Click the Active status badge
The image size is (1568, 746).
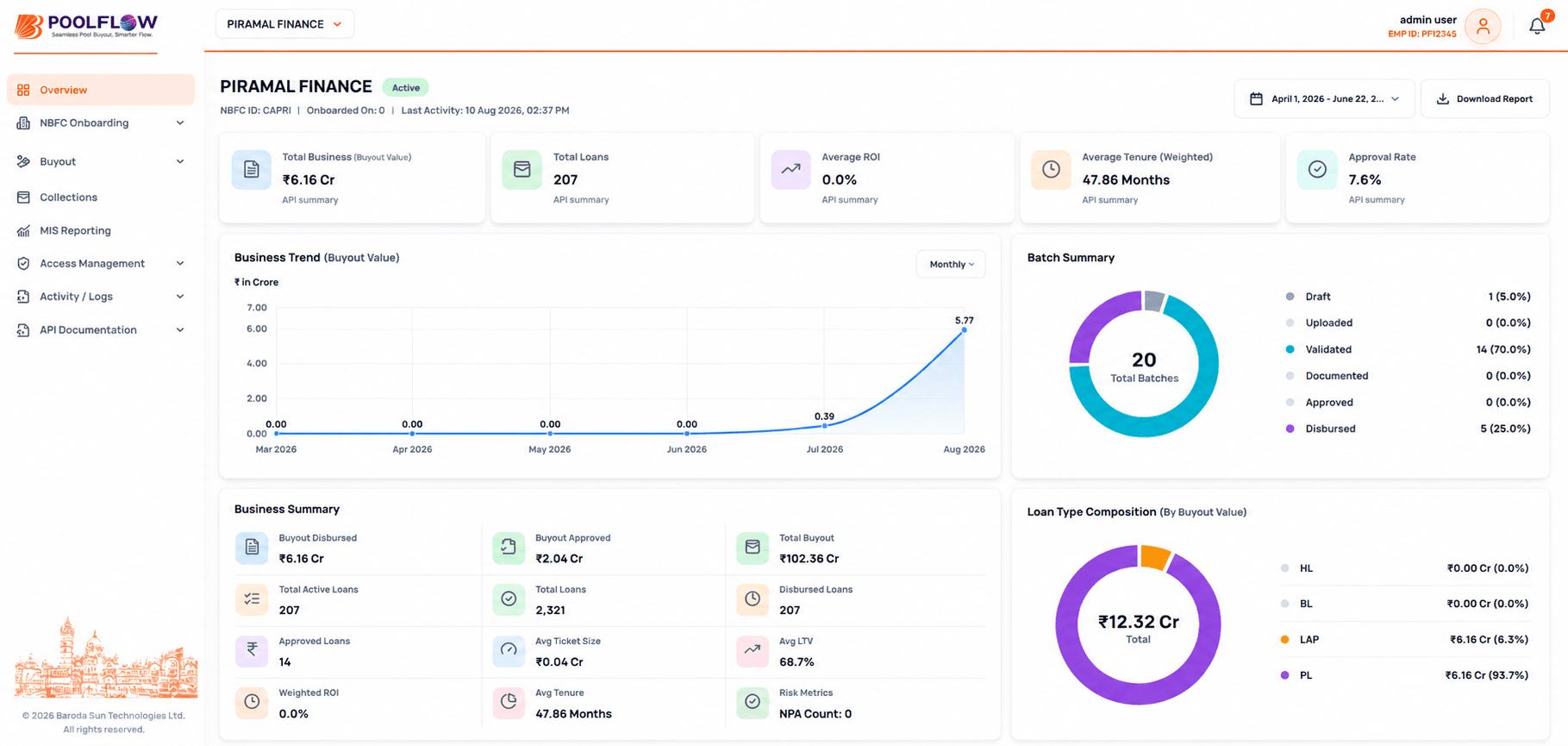406,88
